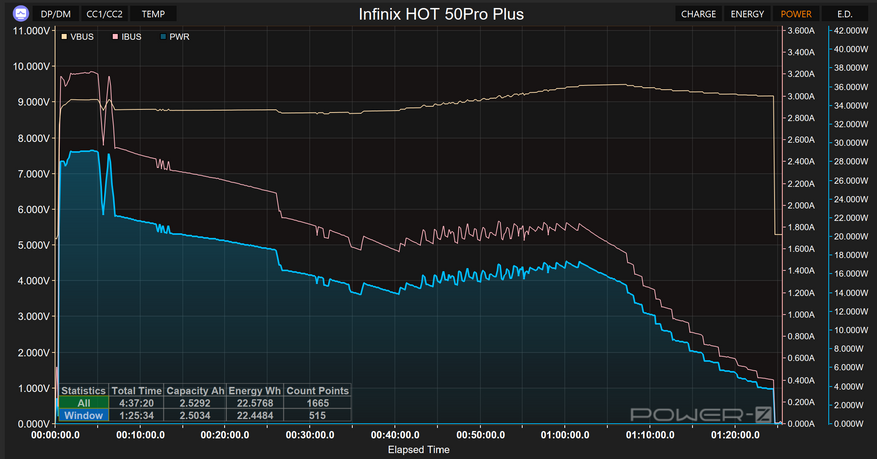
Task: Click the 2.5034 capacity value
Action: coord(195,415)
